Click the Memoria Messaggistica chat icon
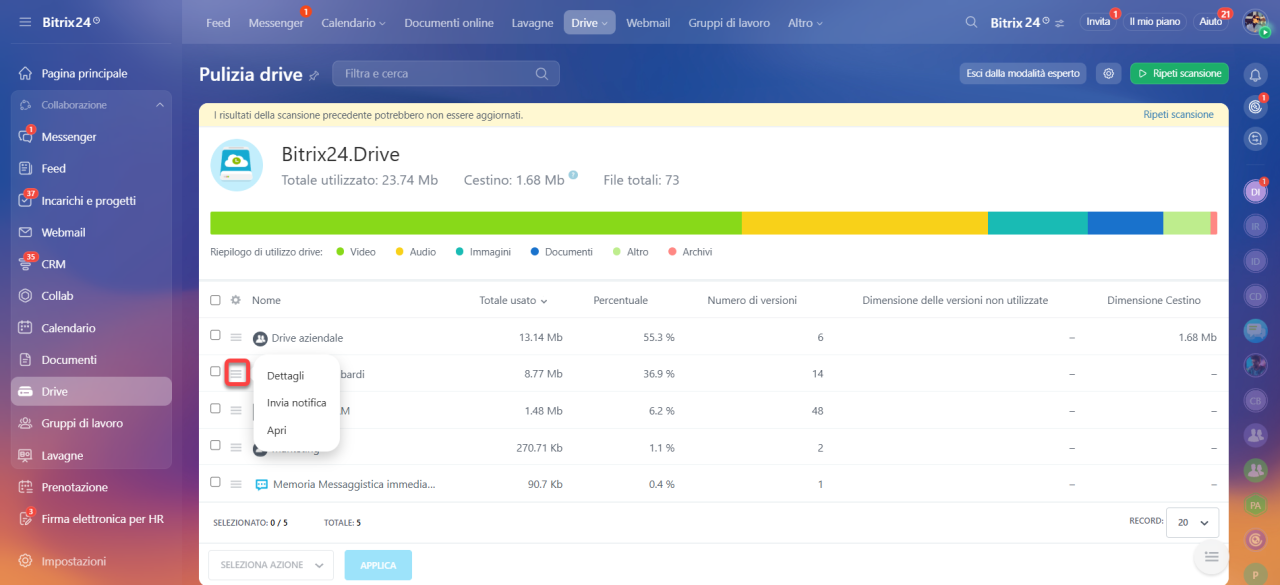The image size is (1280, 585). coord(261,484)
